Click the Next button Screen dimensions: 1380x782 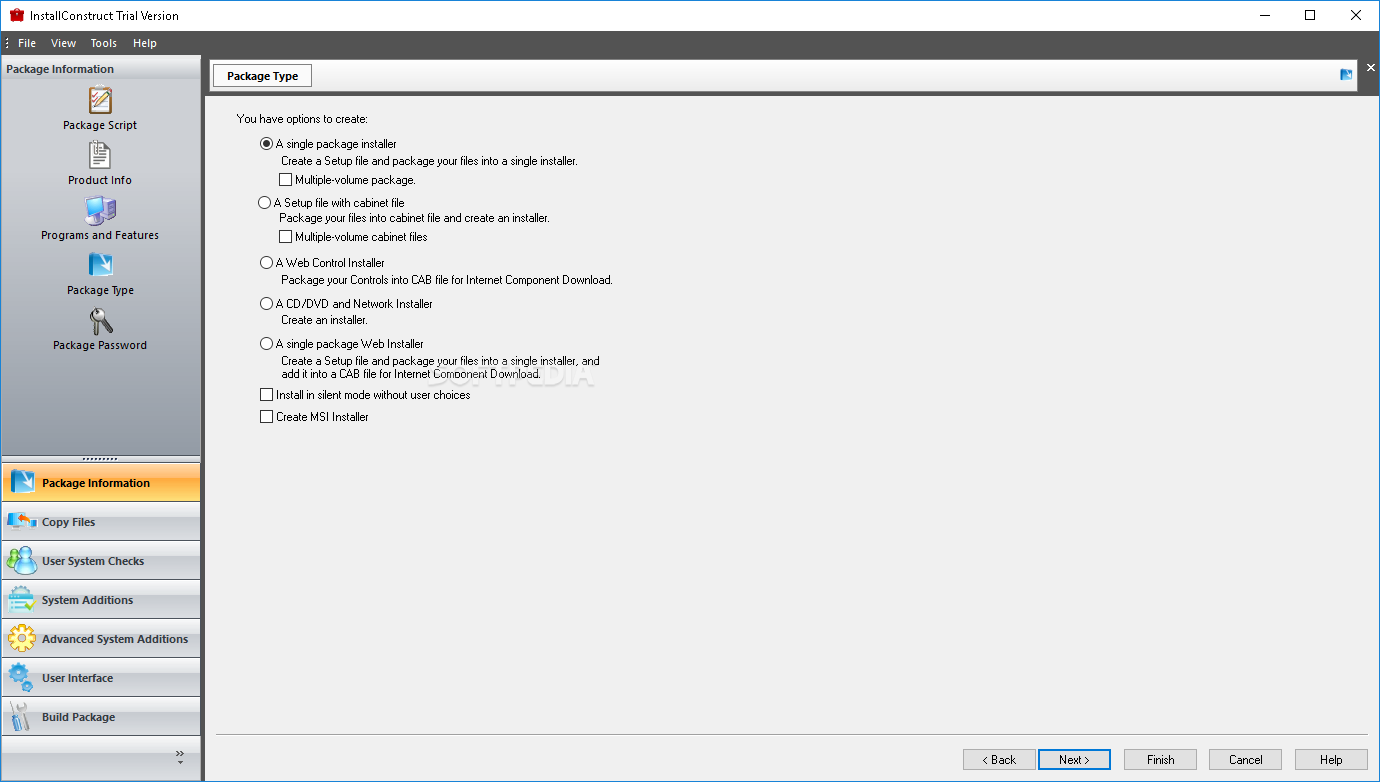(1074, 760)
